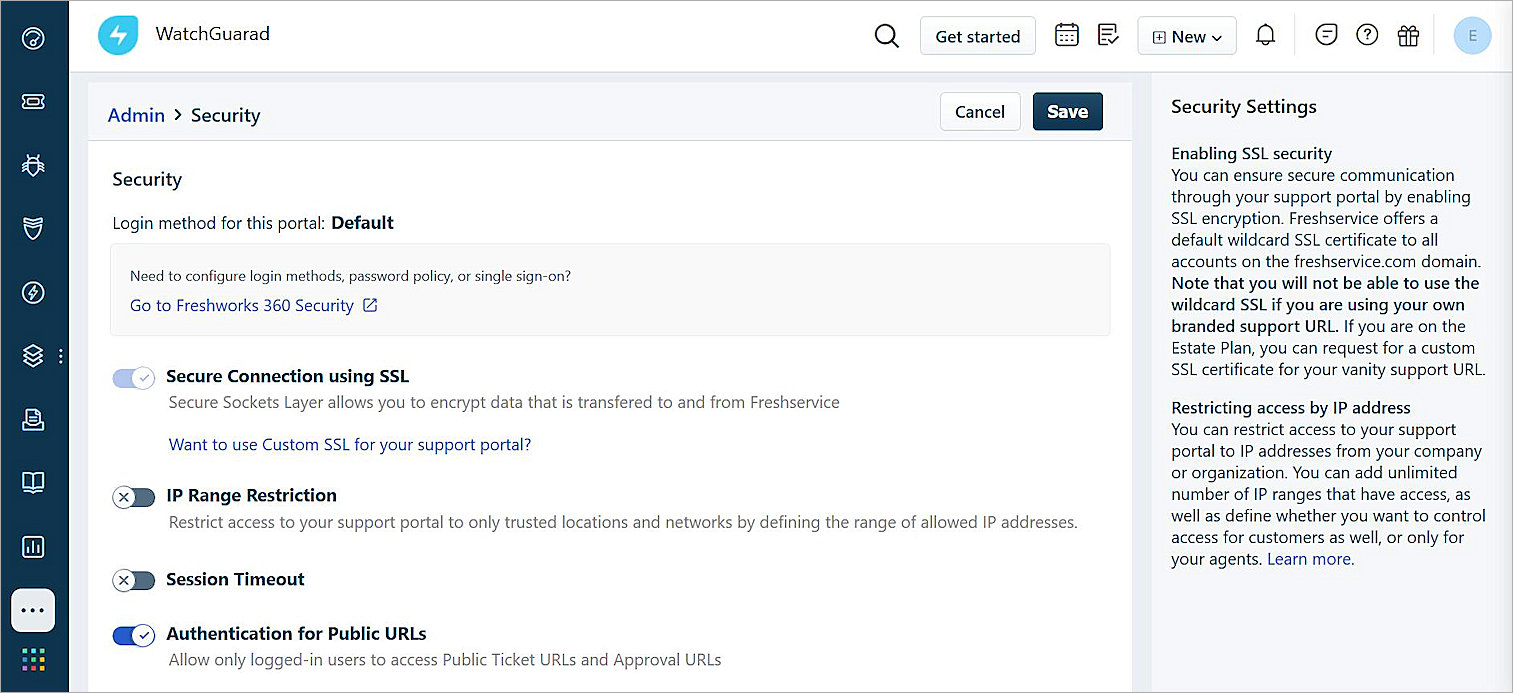Open the Knowledge Base book icon
The image size is (1513, 693).
click(x=34, y=482)
